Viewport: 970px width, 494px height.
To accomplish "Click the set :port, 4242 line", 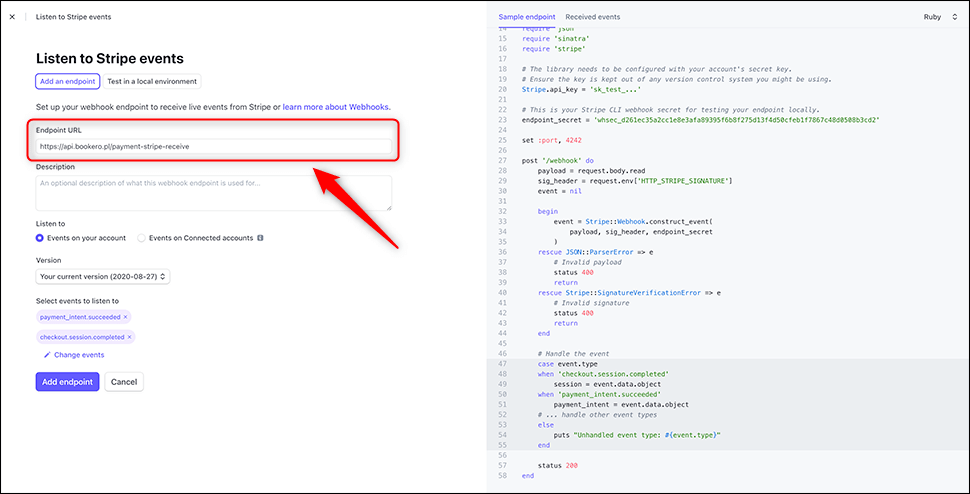I will tap(551, 139).
